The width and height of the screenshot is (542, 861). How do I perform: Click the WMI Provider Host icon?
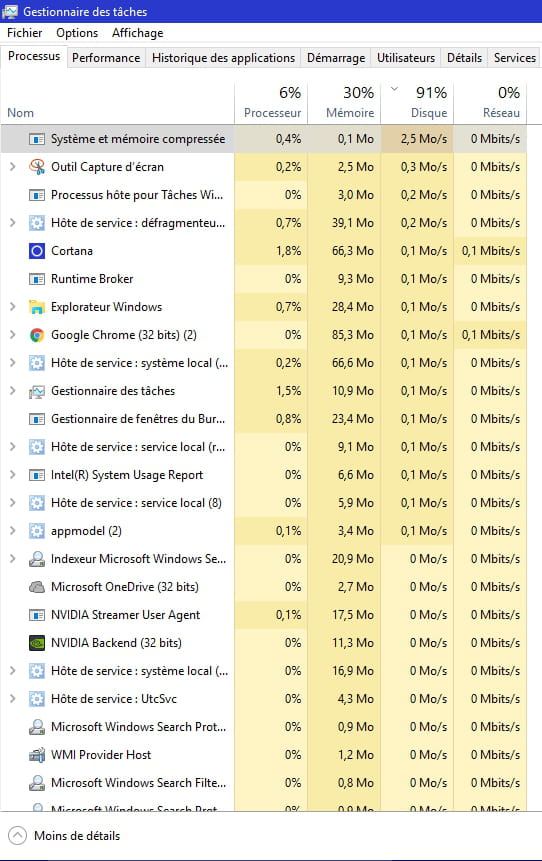36,754
